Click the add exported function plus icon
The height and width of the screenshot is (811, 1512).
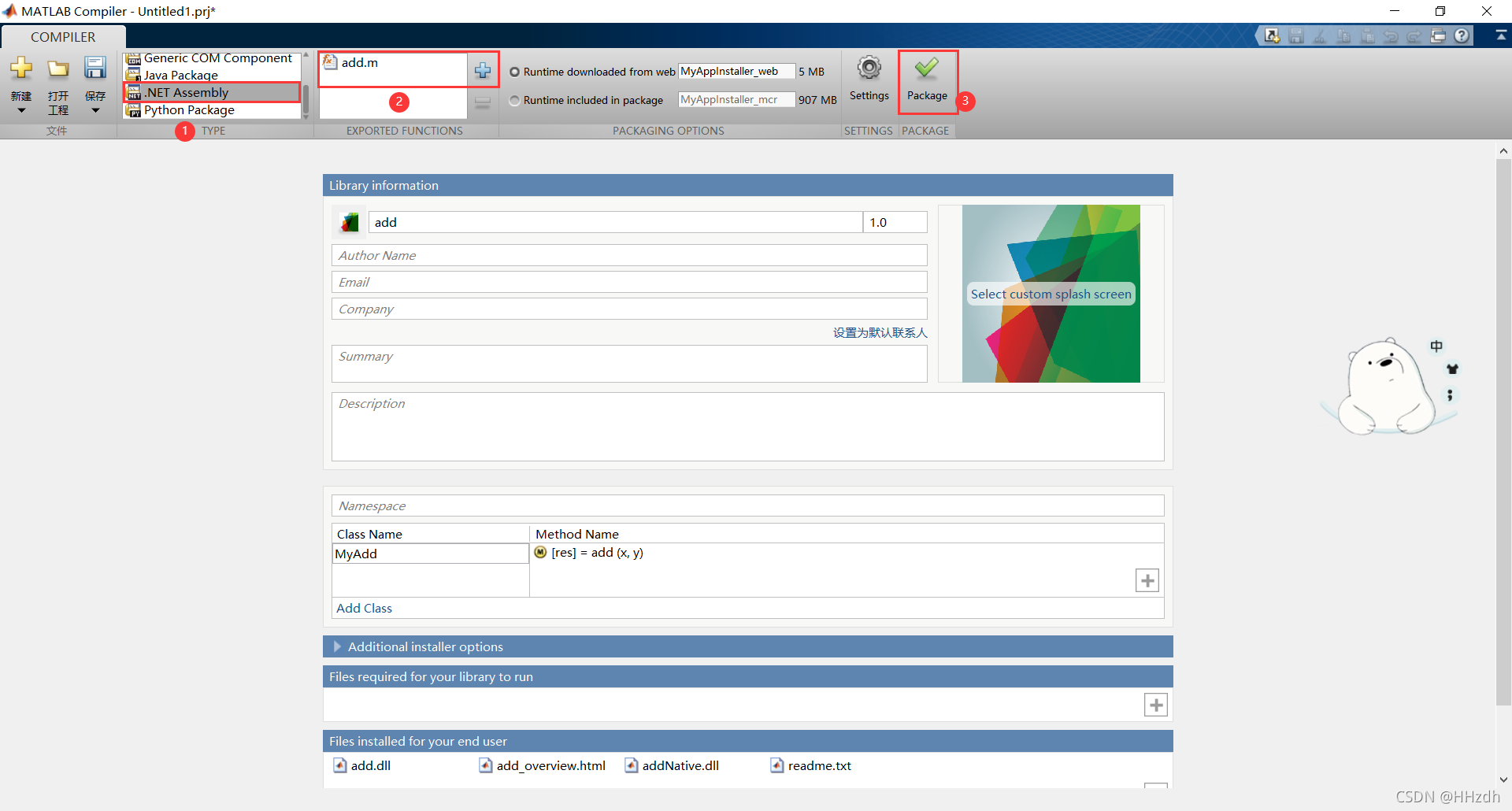pos(483,71)
